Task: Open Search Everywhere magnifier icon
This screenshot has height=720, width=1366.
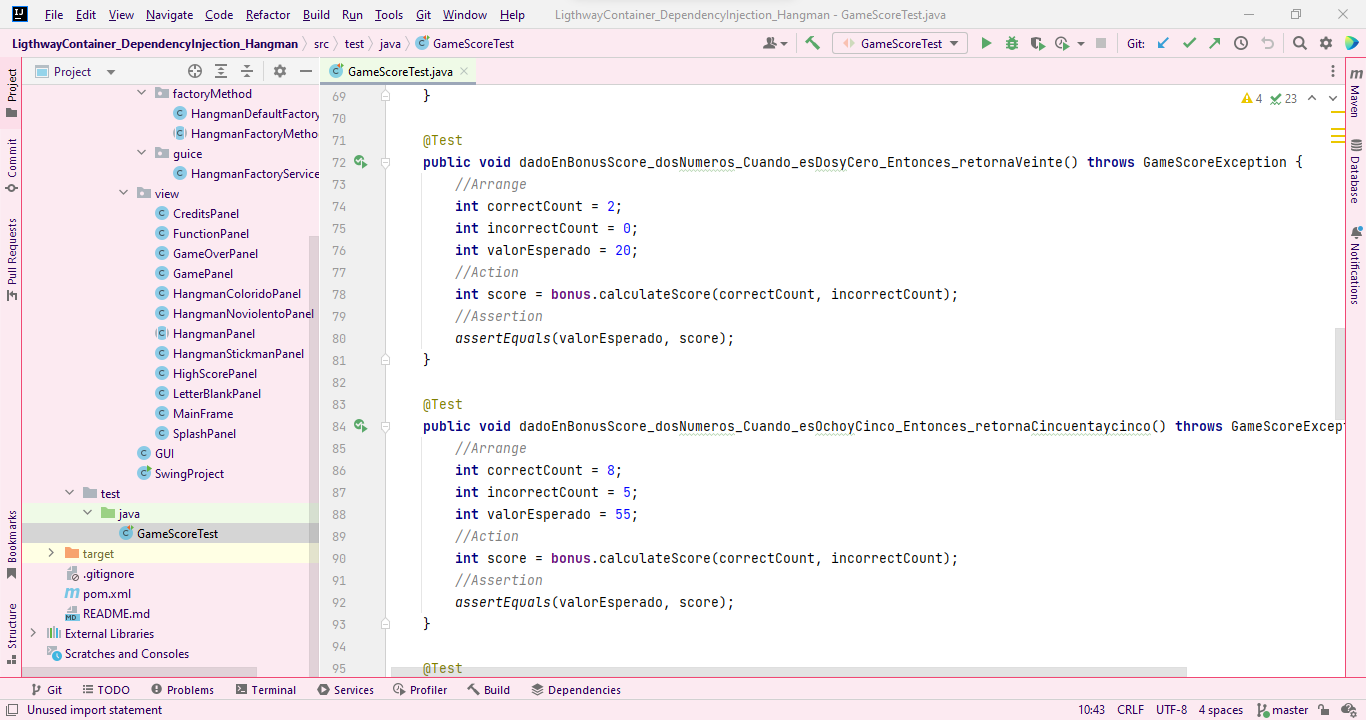Action: [x=1297, y=43]
